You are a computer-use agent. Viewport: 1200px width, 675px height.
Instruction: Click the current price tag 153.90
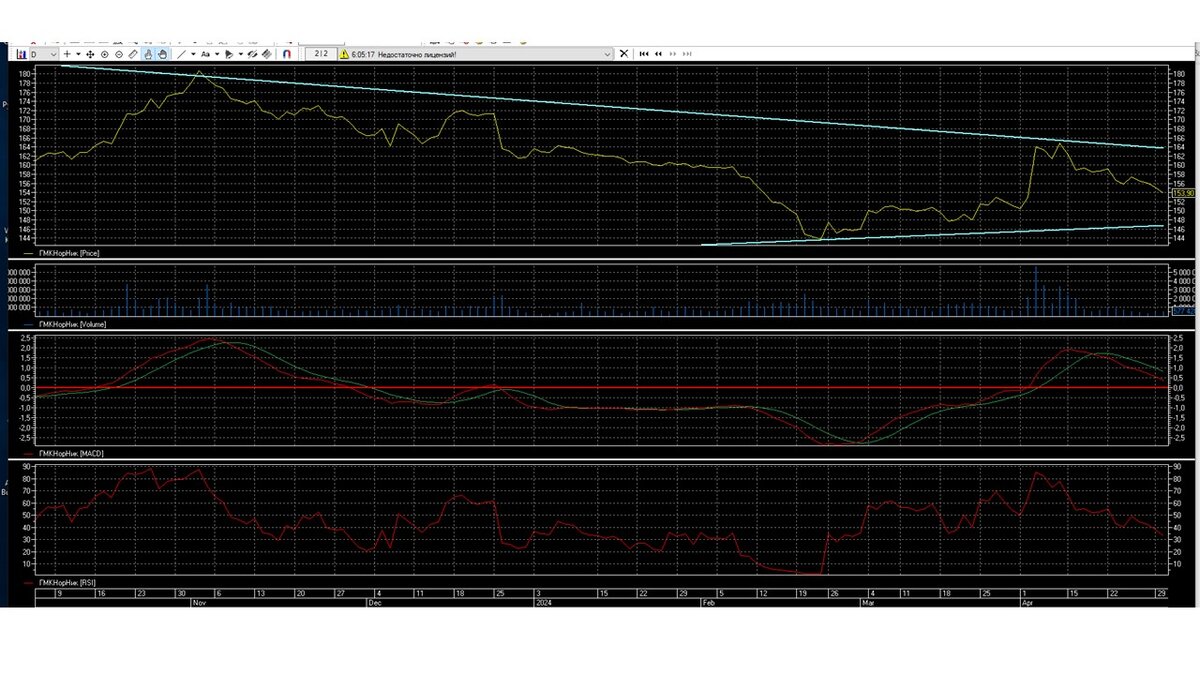click(x=1182, y=192)
